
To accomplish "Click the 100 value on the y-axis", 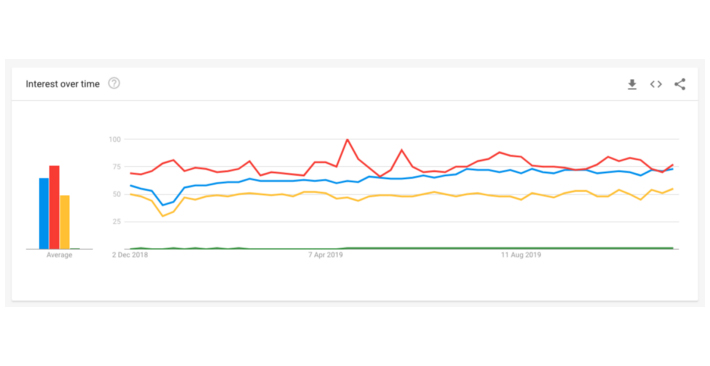I will coord(114,139).
